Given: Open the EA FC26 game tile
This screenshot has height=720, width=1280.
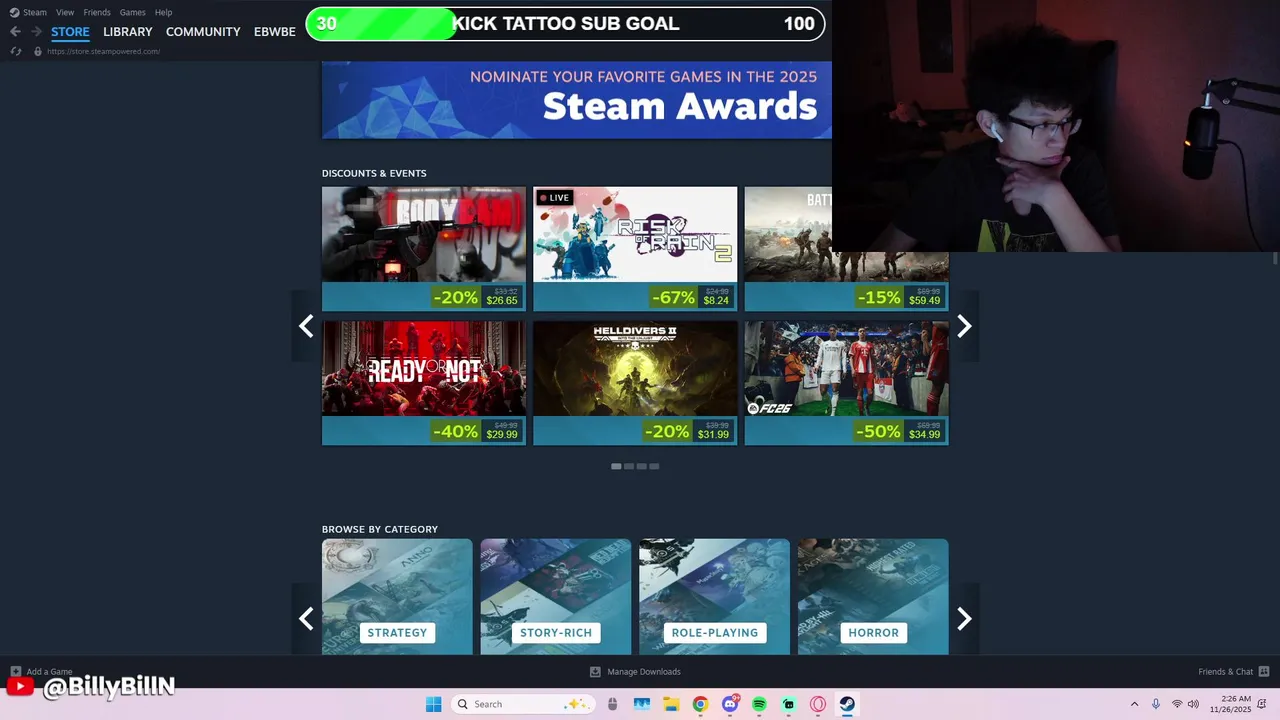Looking at the screenshot, I should 847,383.
